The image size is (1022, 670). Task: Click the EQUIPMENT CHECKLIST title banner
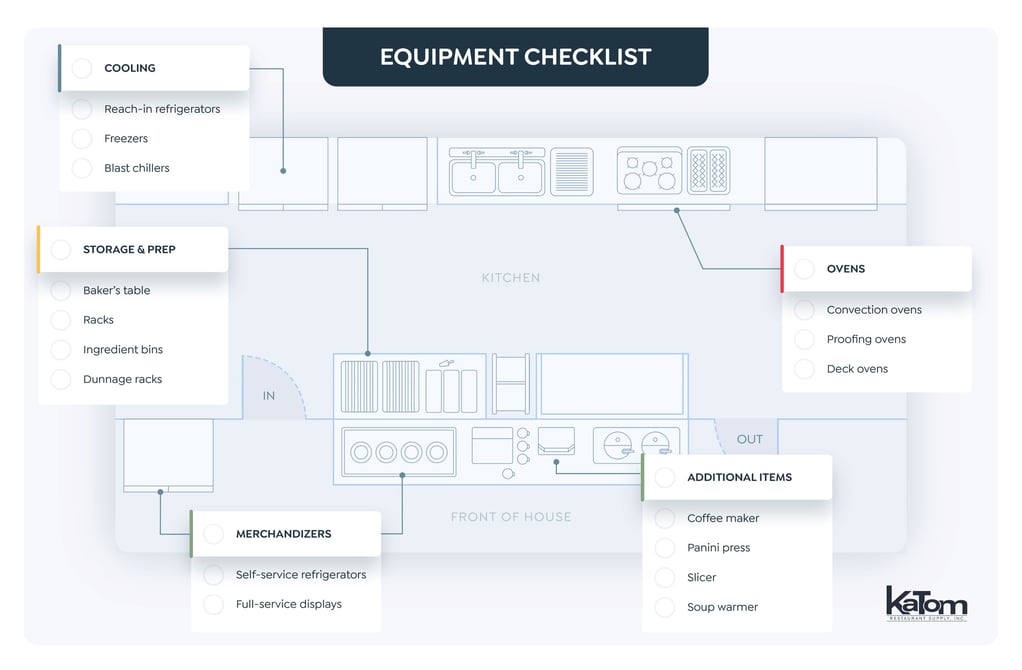(x=515, y=57)
